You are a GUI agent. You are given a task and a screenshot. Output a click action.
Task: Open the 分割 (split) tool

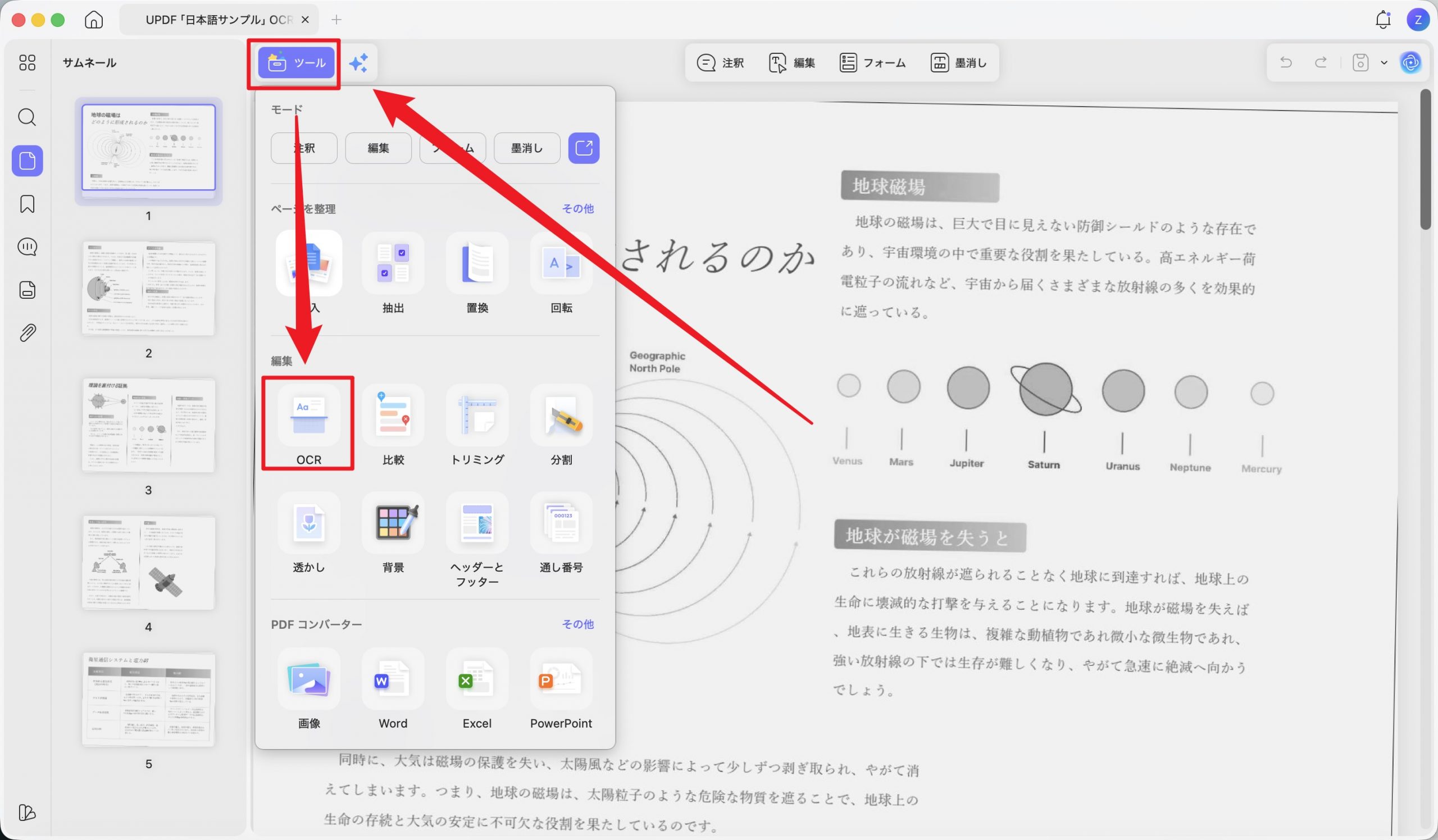tap(562, 425)
